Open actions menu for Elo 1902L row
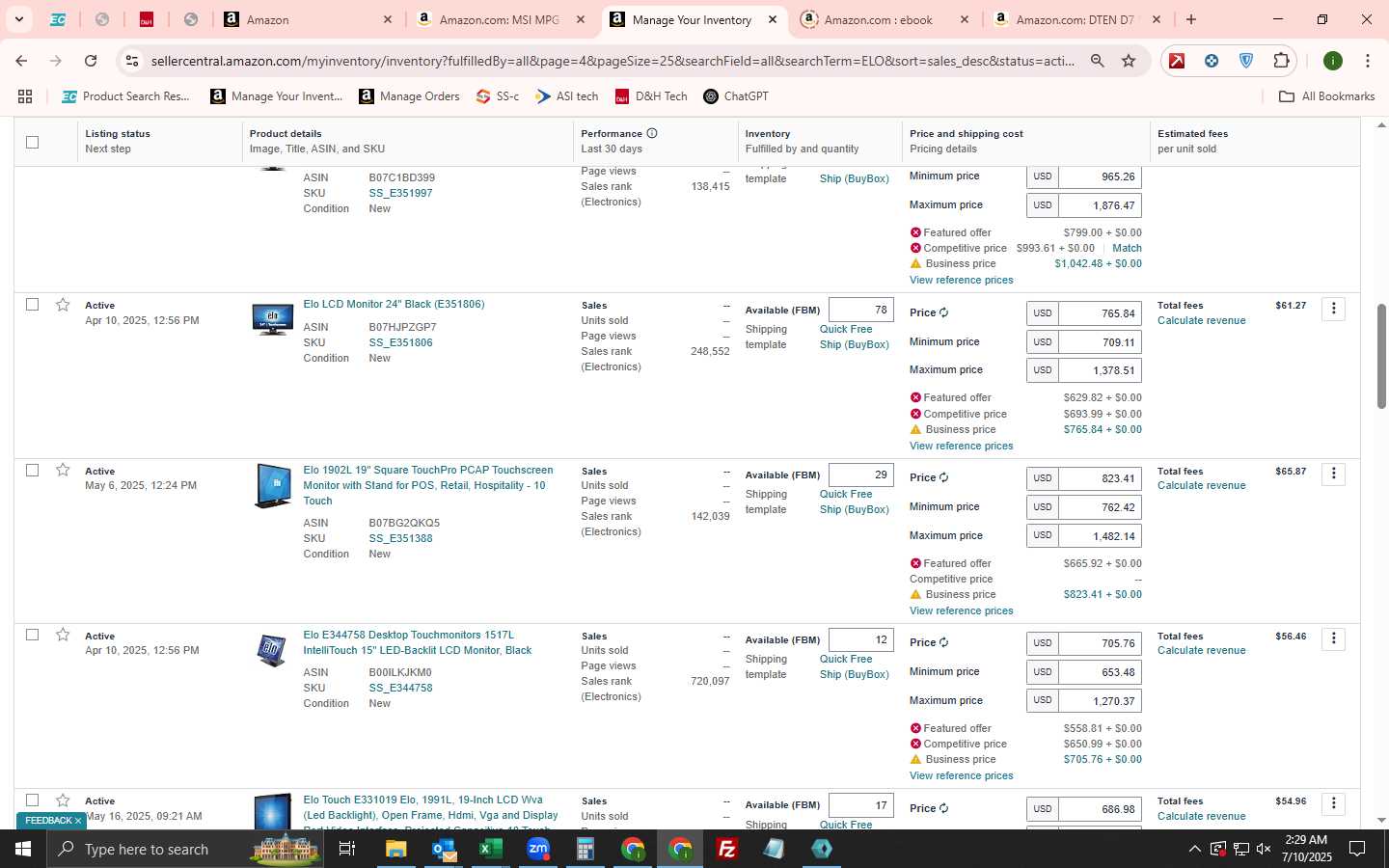Screen dimensions: 1389x868 click(1333, 474)
